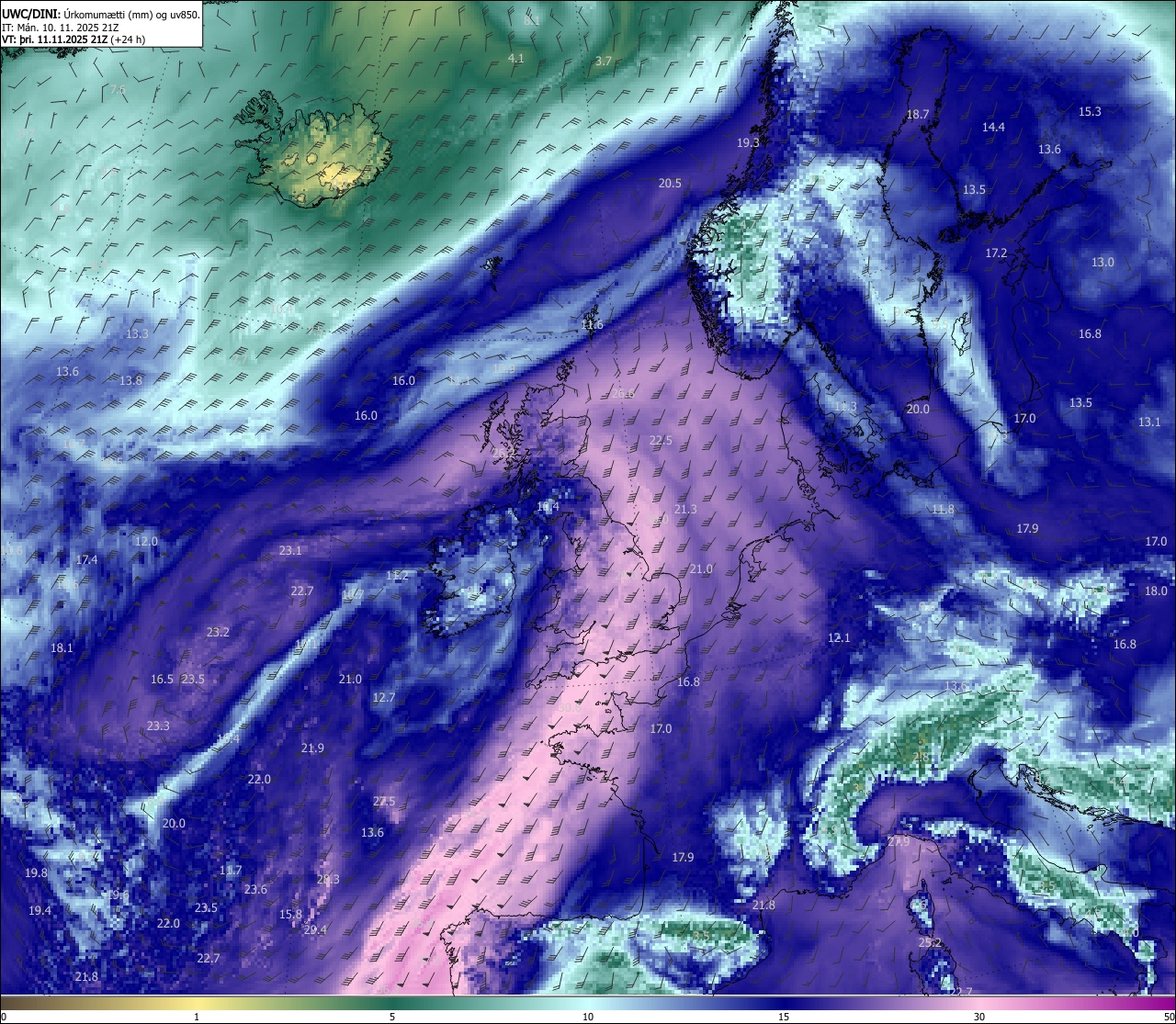
Task: Click the 13.8 map value
Action: 130,381
